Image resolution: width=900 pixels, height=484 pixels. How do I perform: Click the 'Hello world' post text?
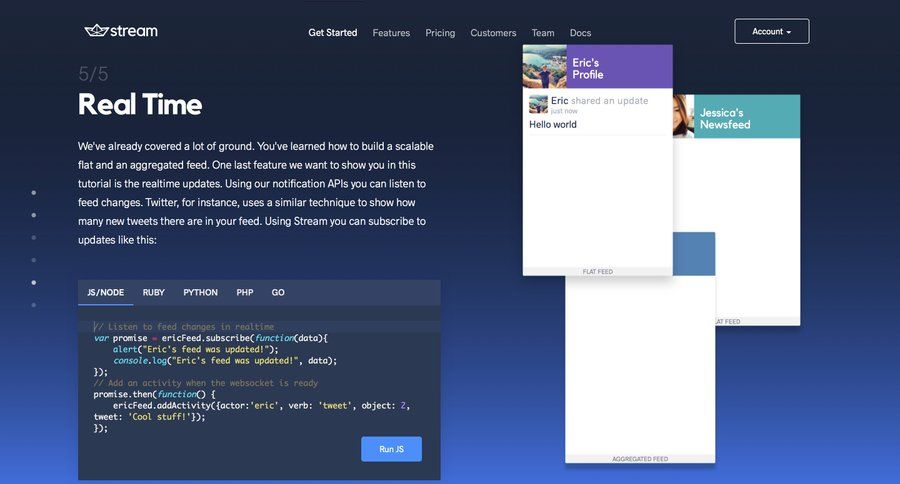553,125
